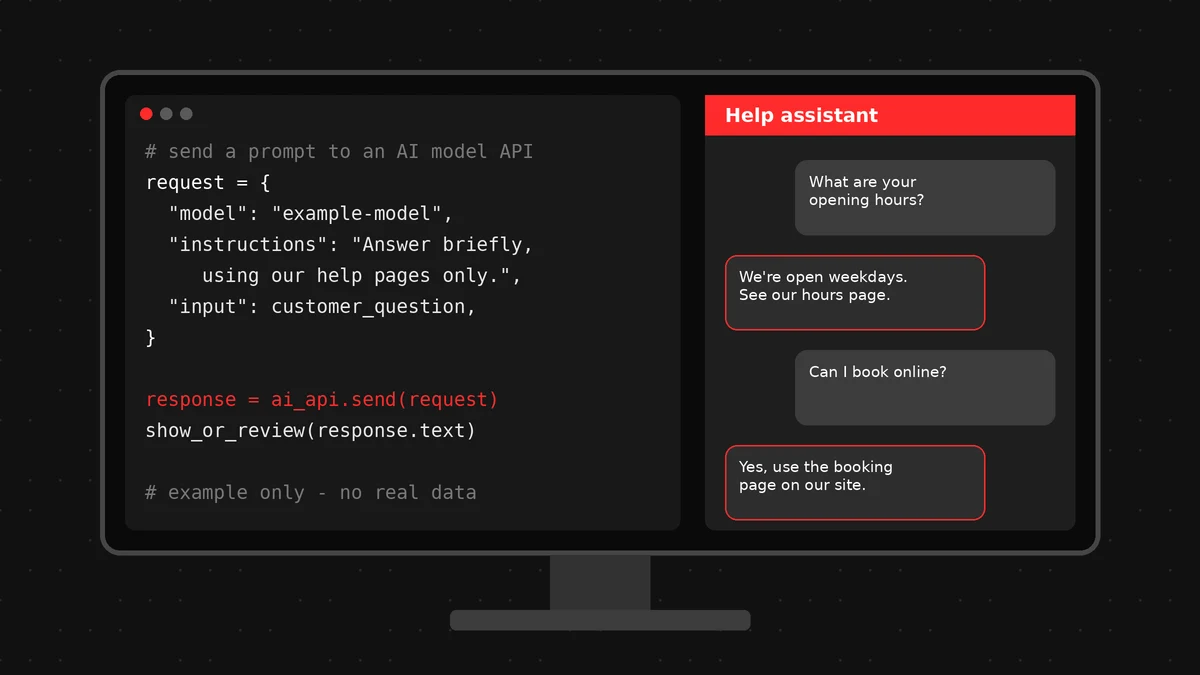Click the red "response = ai_api.send(request)" line
This screenshot has width=1200, height=675.
point(322,400)
